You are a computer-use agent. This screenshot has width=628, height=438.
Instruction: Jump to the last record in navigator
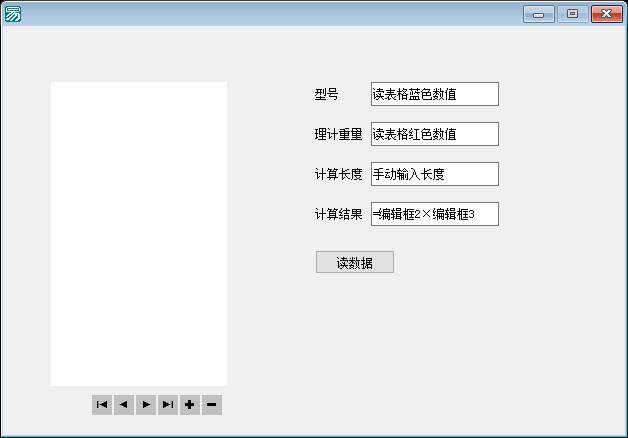pos(168,405)
